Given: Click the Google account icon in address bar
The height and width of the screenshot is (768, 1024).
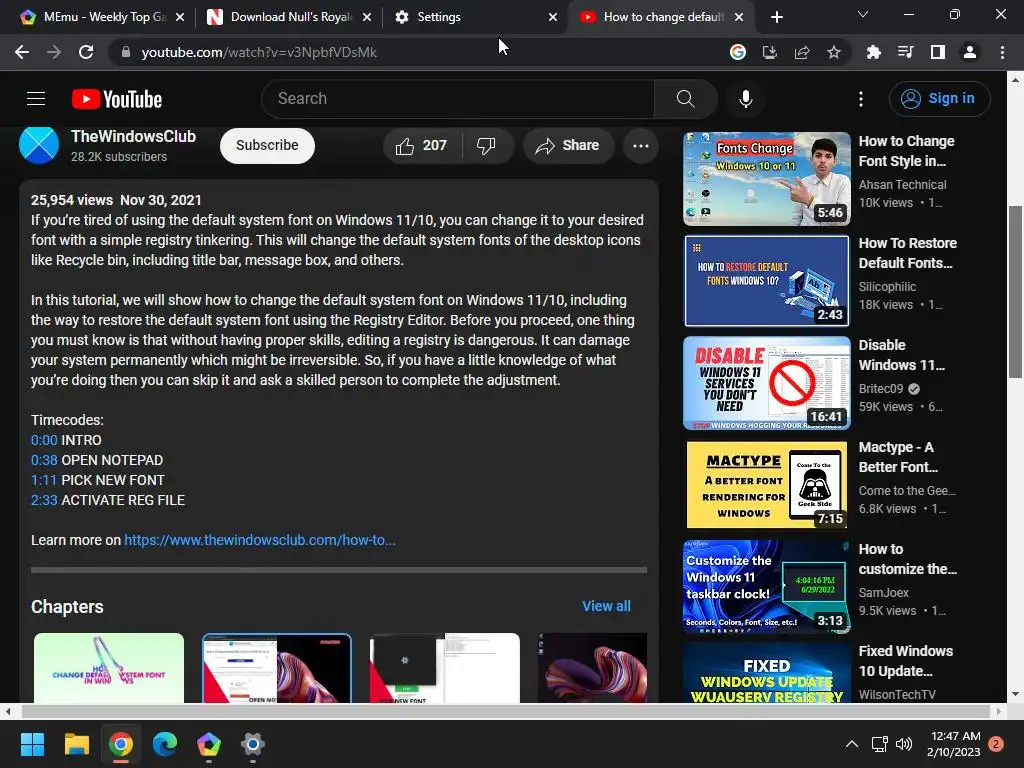Looking at the screenshot, I should pos(738,52).
